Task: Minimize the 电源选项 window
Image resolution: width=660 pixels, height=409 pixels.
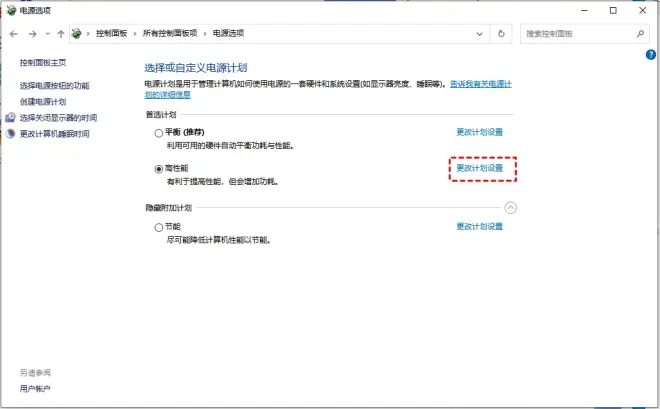Action: [584, 11]
